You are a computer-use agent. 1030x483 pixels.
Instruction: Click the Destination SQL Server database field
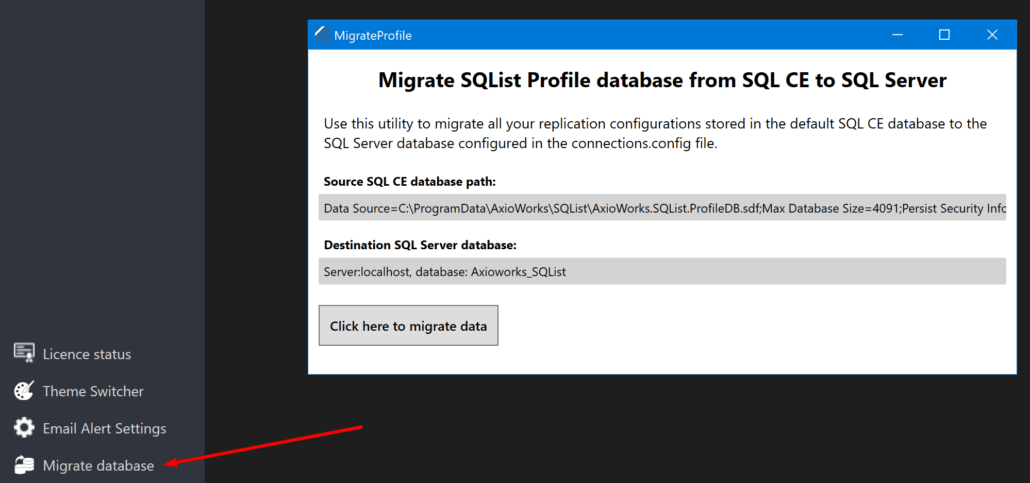click(x=662, y=271)
